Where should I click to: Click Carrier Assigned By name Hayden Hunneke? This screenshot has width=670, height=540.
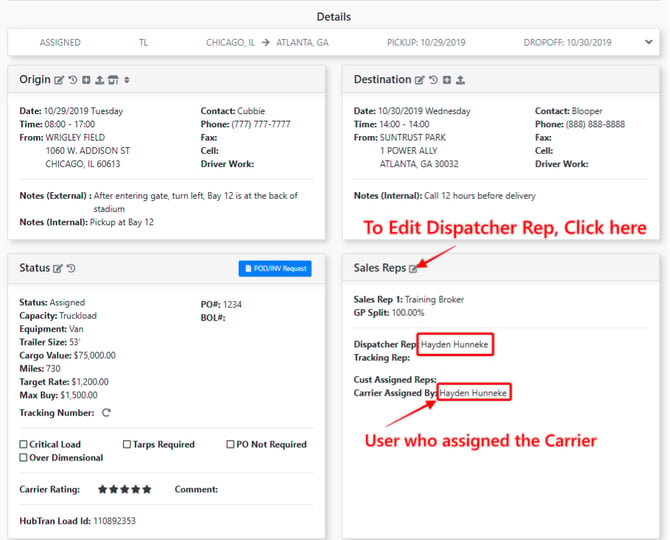tap(473, 393)
